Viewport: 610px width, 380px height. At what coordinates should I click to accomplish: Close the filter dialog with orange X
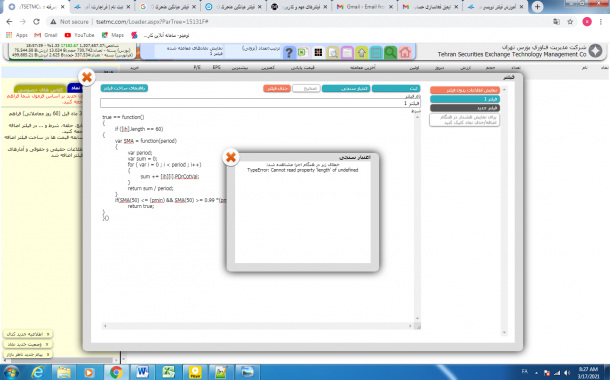click(x=87, y=77)
